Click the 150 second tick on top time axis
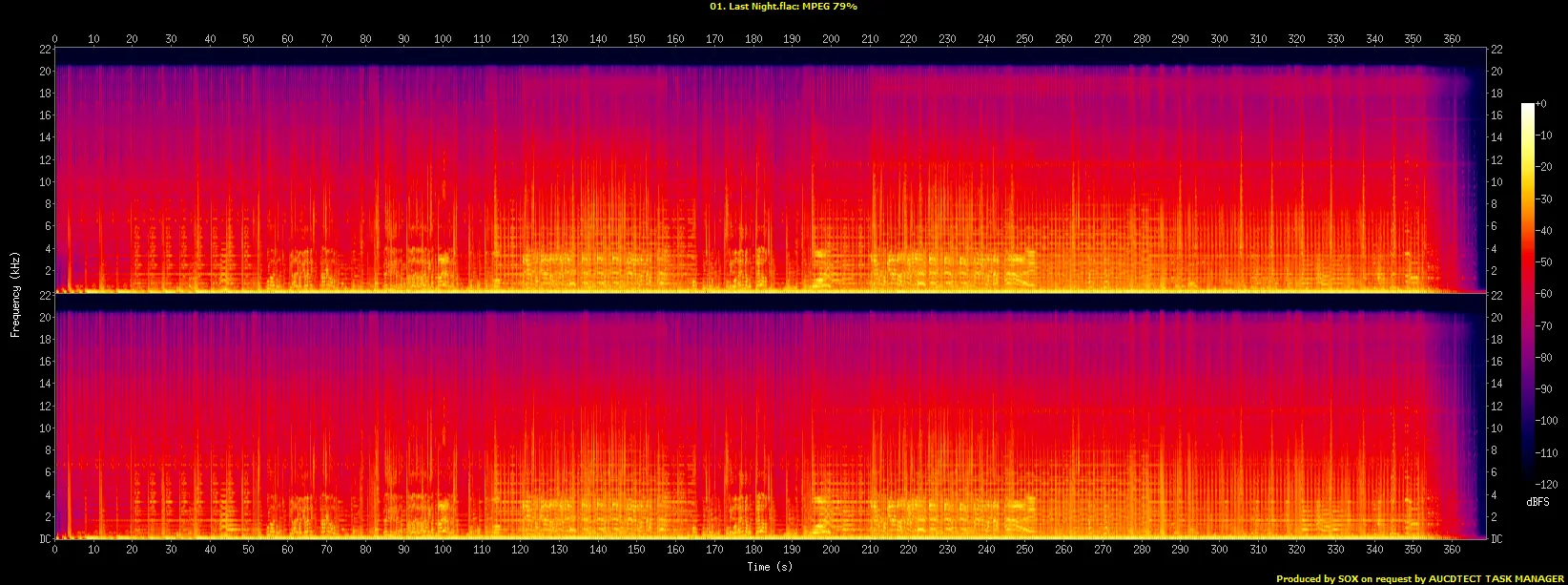This screenshot has width=1568, height=585. [636, 39]
